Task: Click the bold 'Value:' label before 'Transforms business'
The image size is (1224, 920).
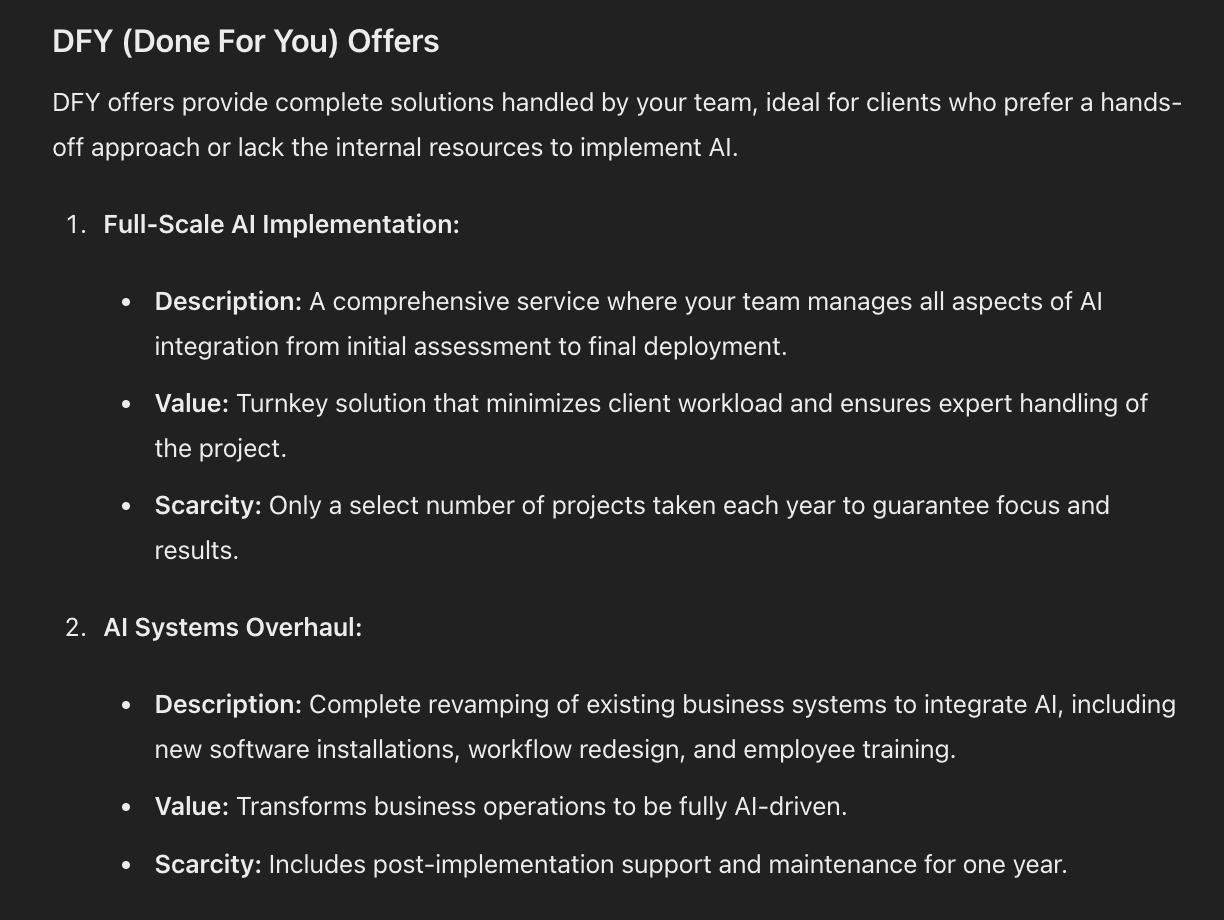Action: [x=191, y=807]
